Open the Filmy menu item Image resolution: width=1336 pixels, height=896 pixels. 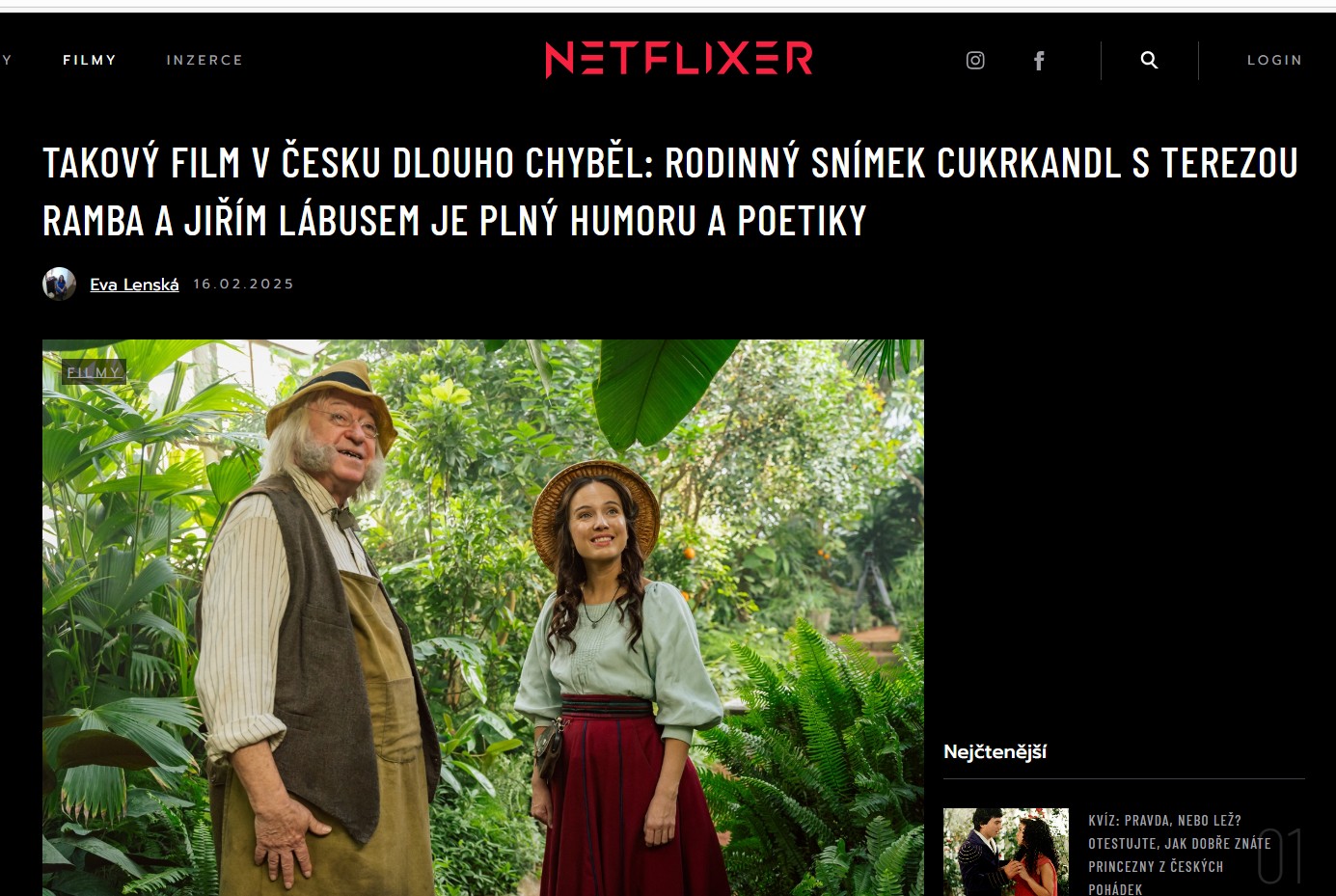coord(90,60)
